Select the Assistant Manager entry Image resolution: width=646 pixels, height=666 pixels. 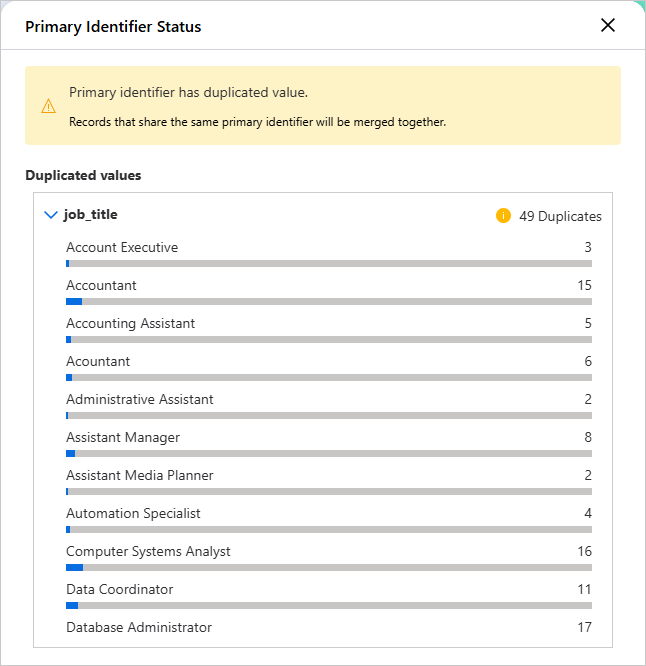coord(123,437)
